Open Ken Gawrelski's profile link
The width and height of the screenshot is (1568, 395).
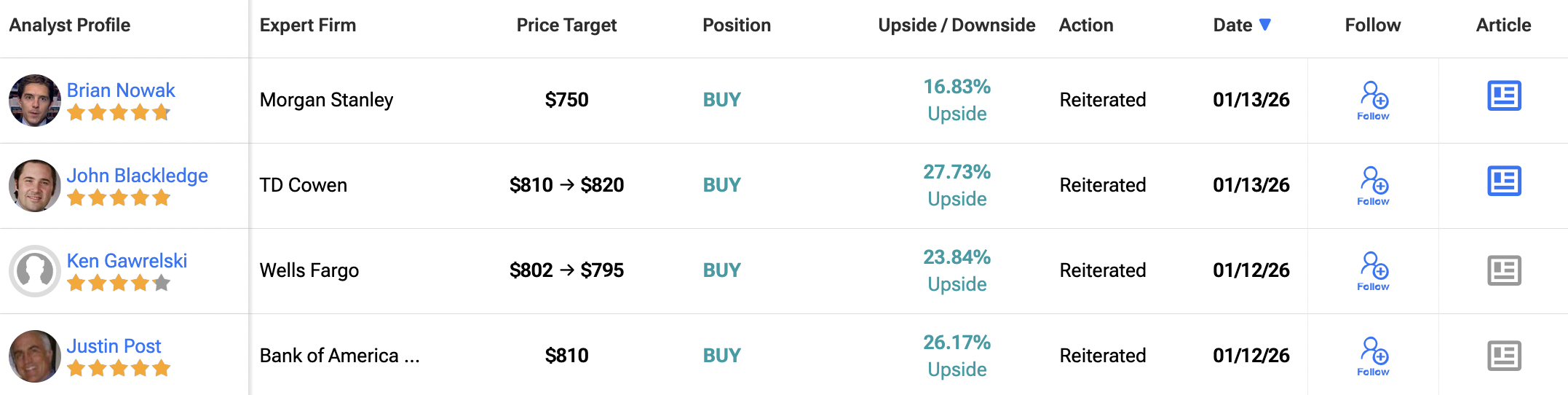tap(127, 261)
